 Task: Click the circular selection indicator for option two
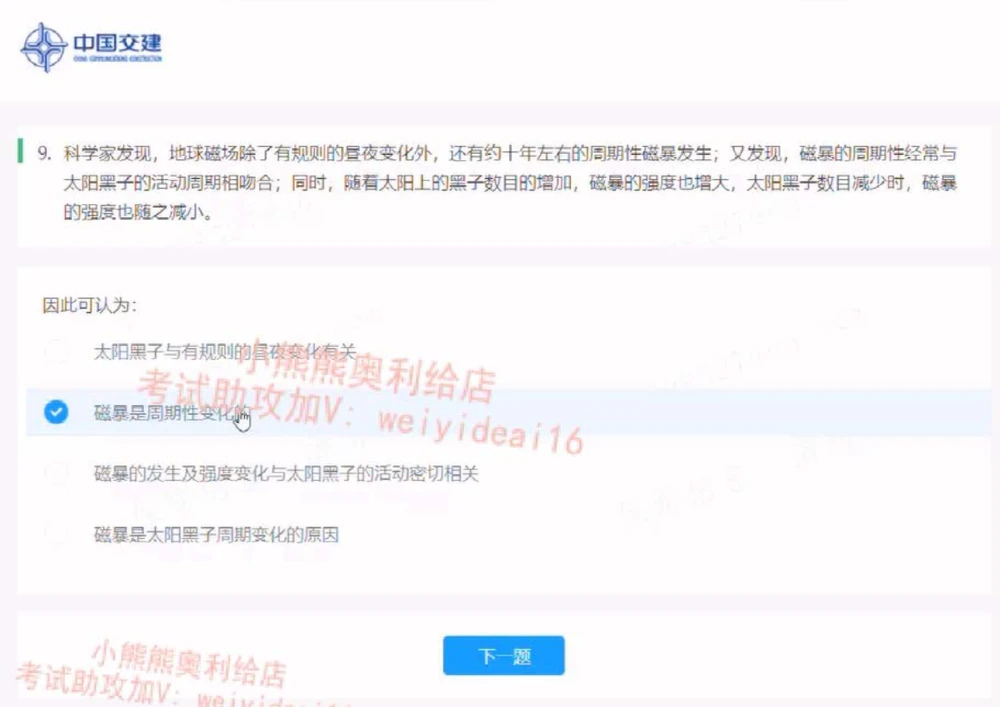(56, 413)
